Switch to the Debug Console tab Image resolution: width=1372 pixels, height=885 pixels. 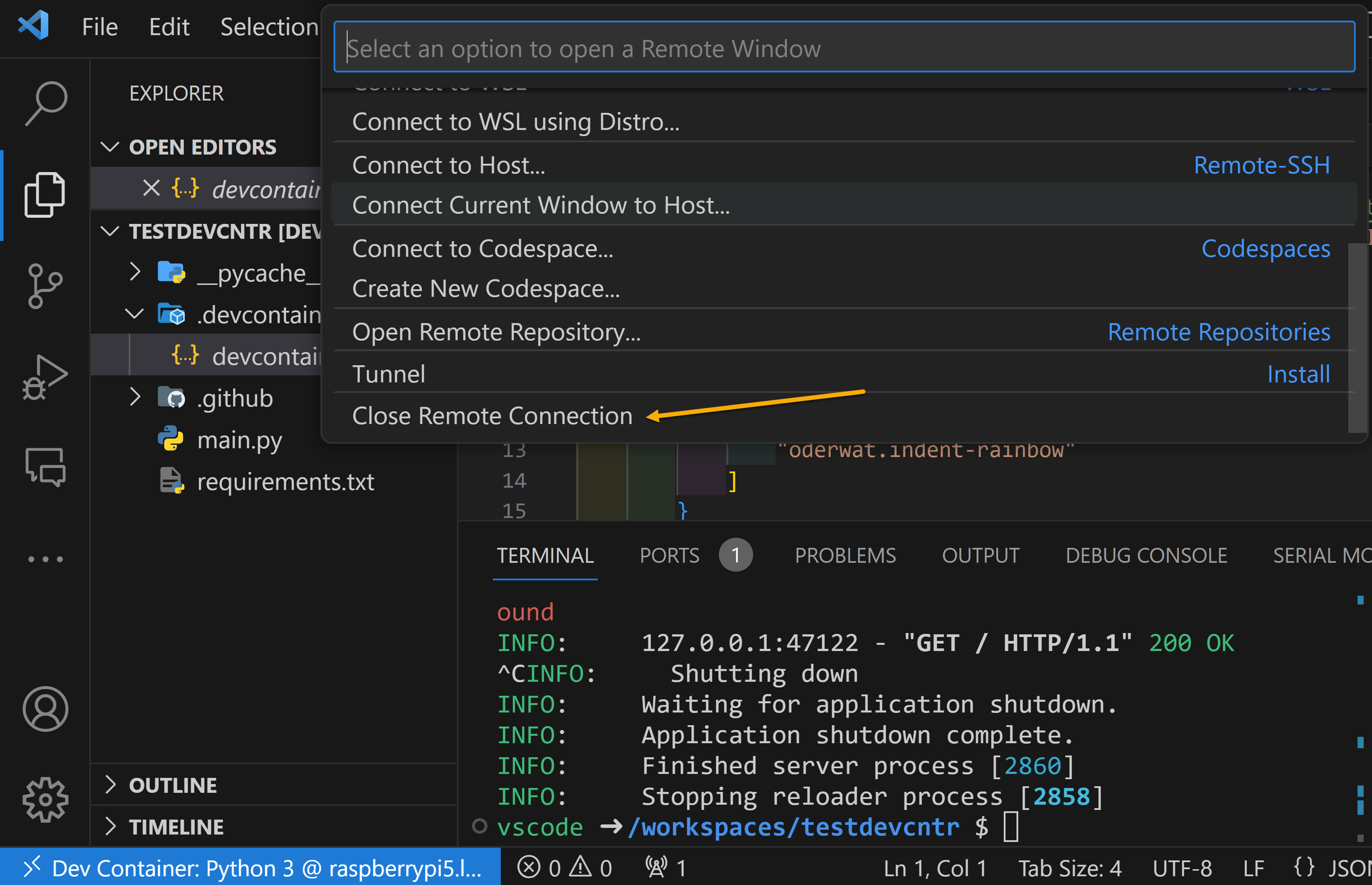coord(1146,555)
